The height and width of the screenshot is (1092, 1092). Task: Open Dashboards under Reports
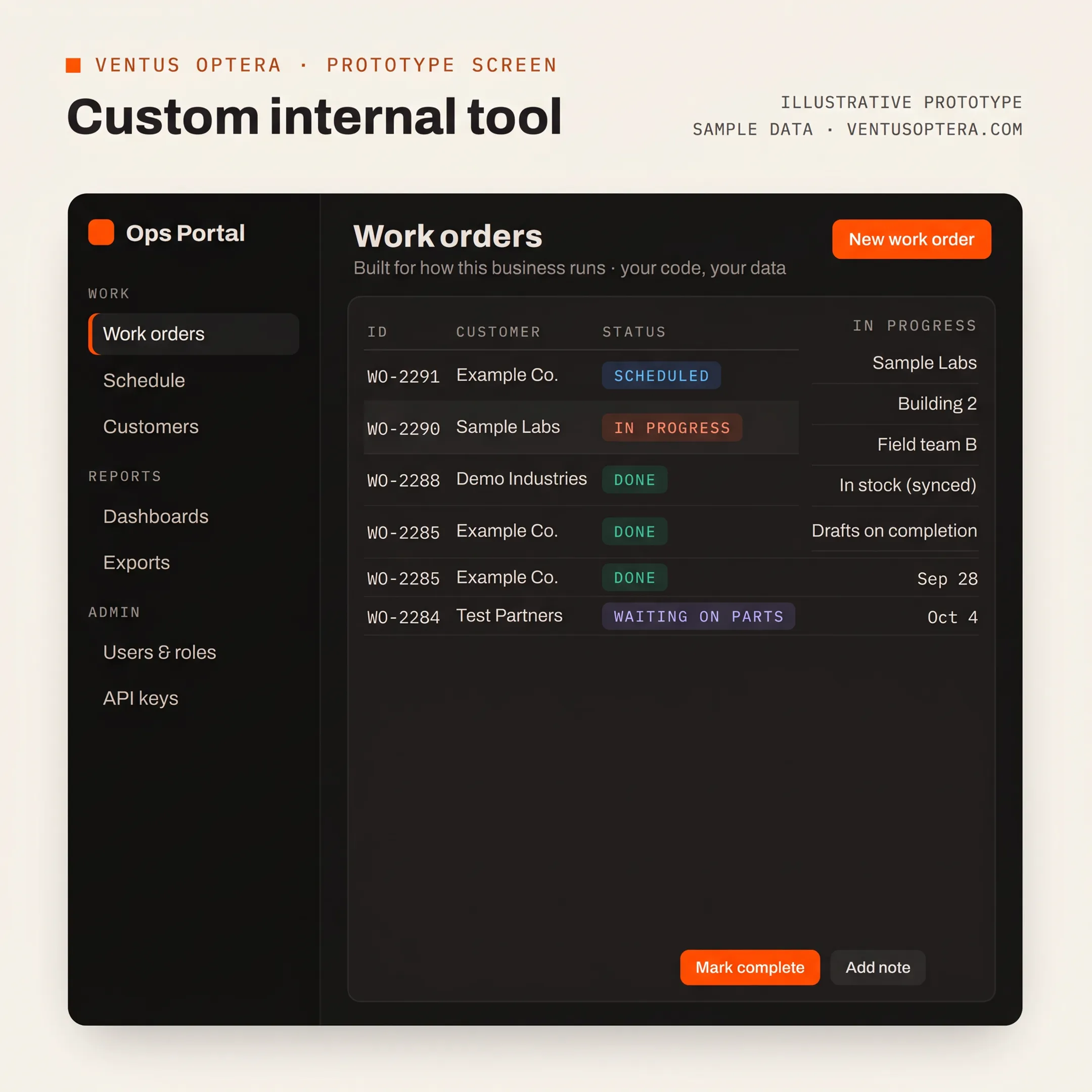click(156, 517)
